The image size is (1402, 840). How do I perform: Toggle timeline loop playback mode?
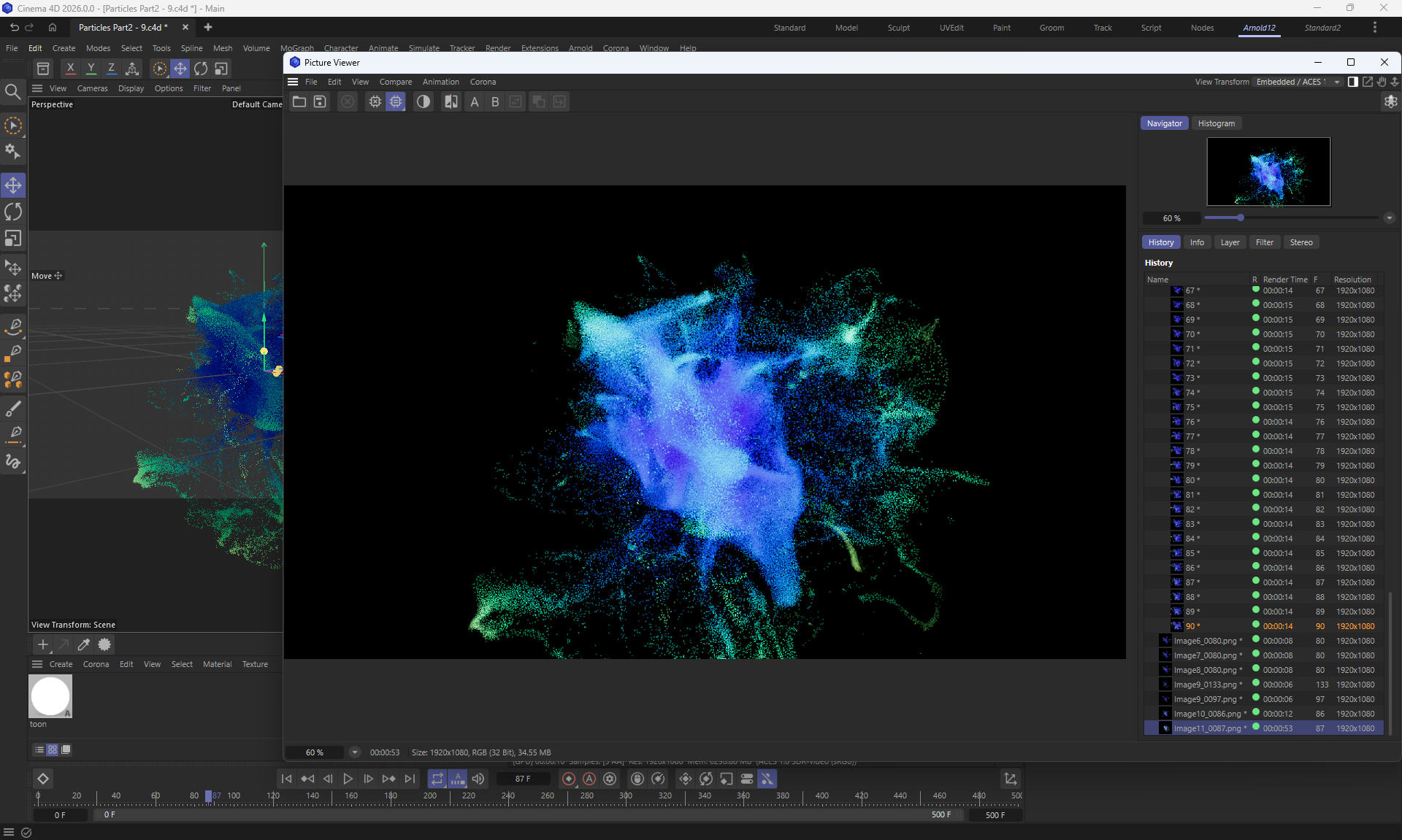[437, 779]
